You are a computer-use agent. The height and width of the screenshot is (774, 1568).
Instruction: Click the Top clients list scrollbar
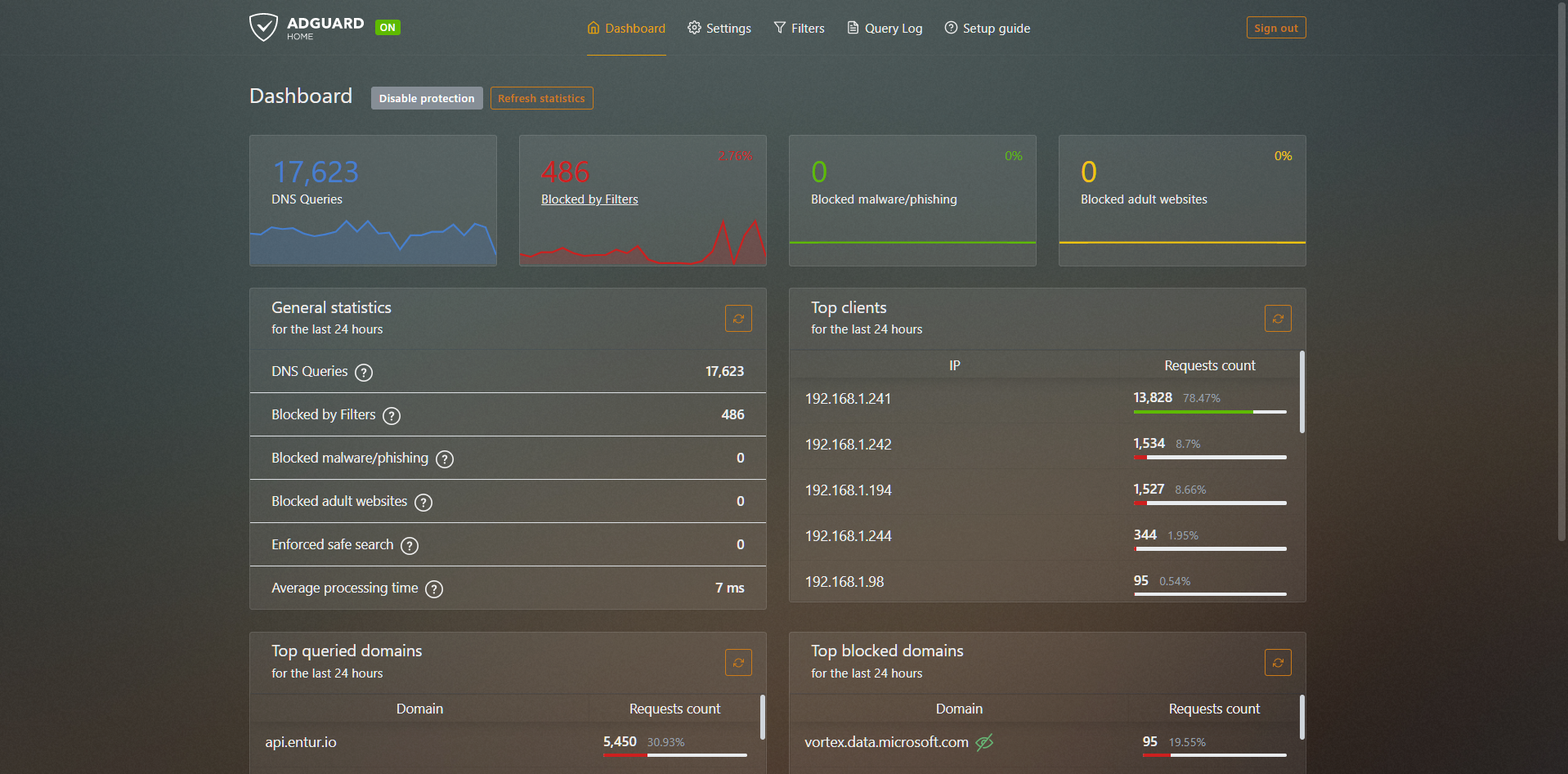[1301, 392]
